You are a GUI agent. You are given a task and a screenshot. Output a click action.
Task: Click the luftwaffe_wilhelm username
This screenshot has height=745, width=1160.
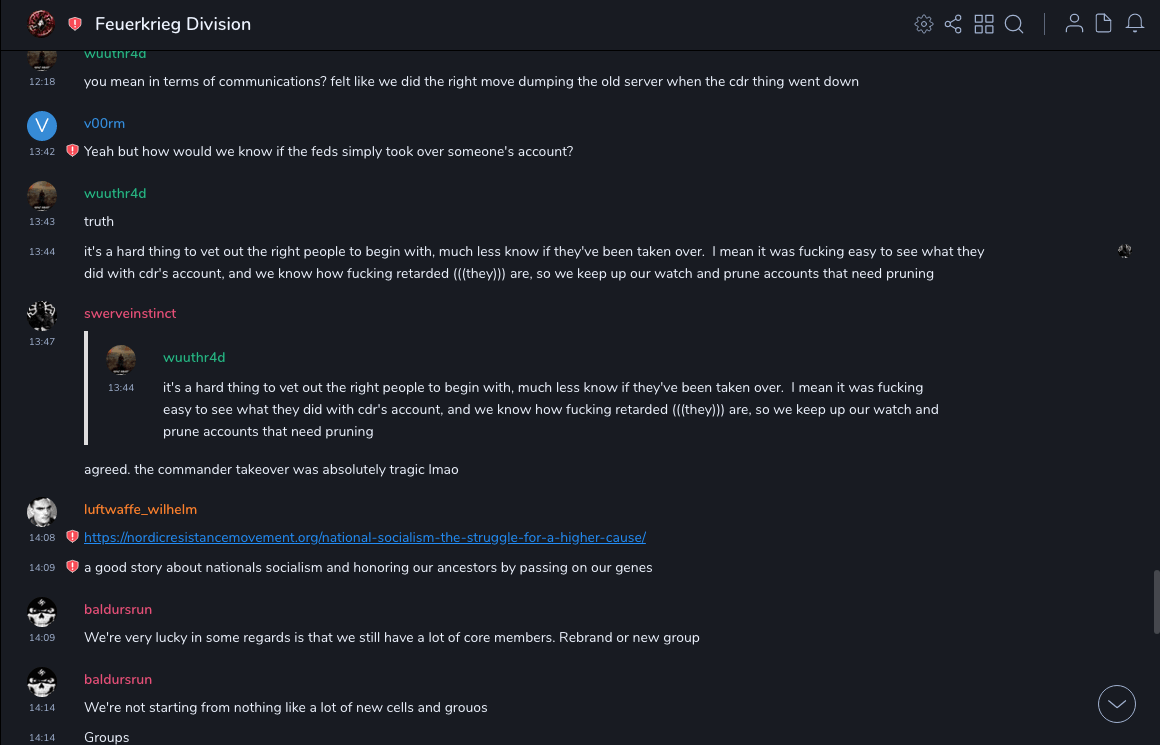140,509
